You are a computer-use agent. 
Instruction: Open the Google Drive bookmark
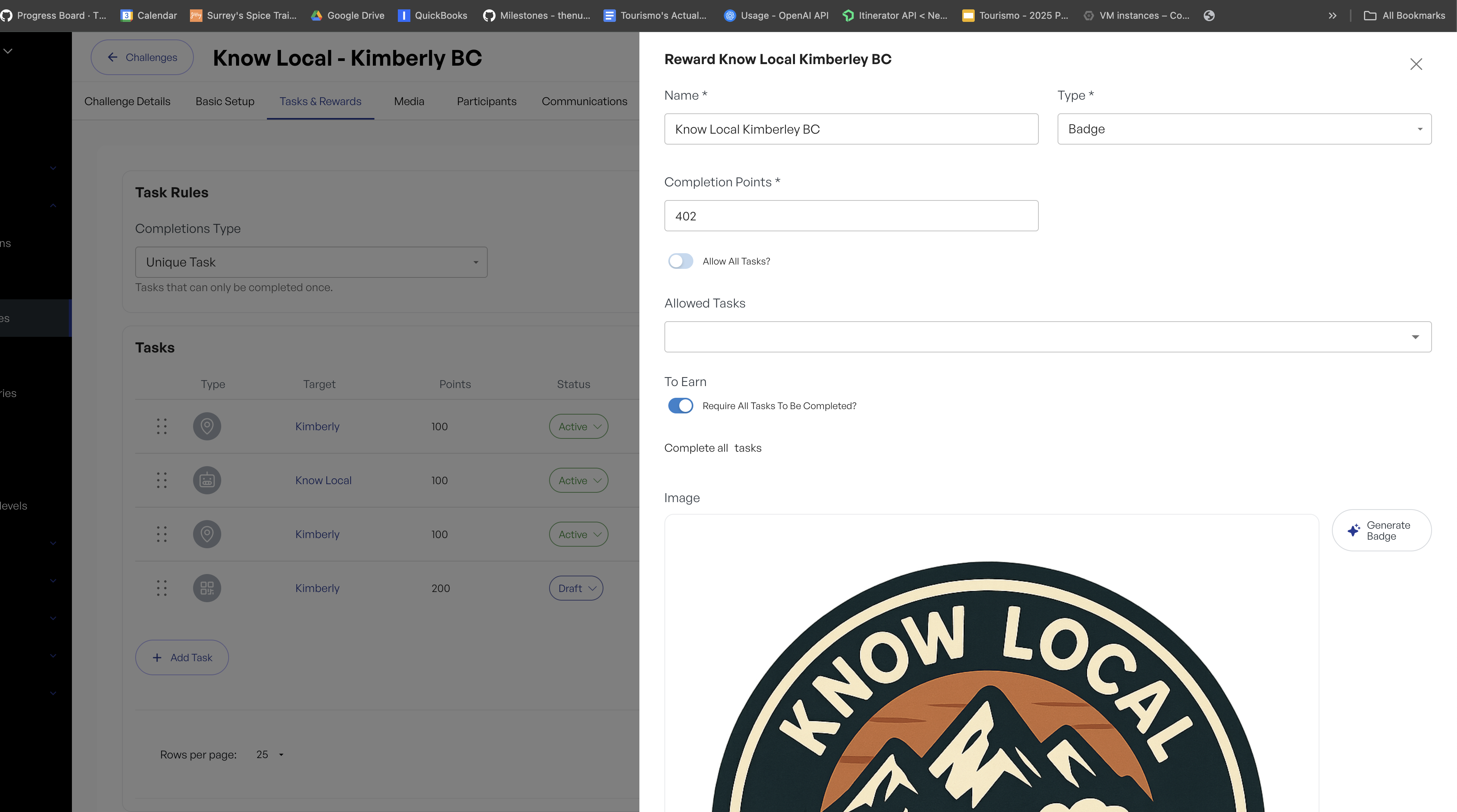pos(348,15)
